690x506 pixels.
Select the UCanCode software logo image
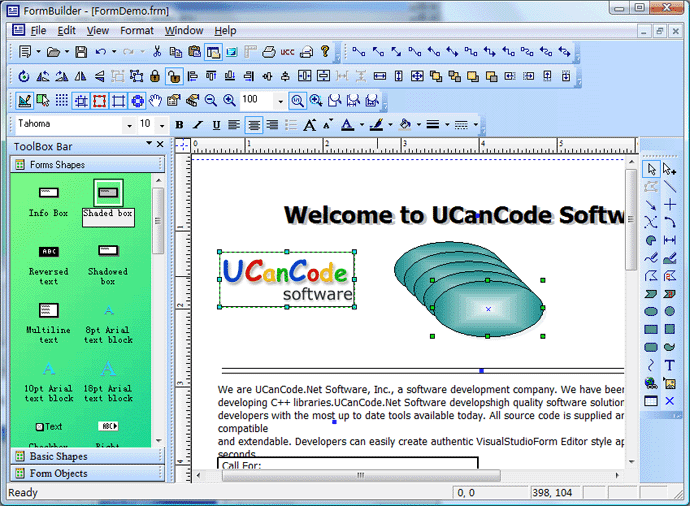287,279
